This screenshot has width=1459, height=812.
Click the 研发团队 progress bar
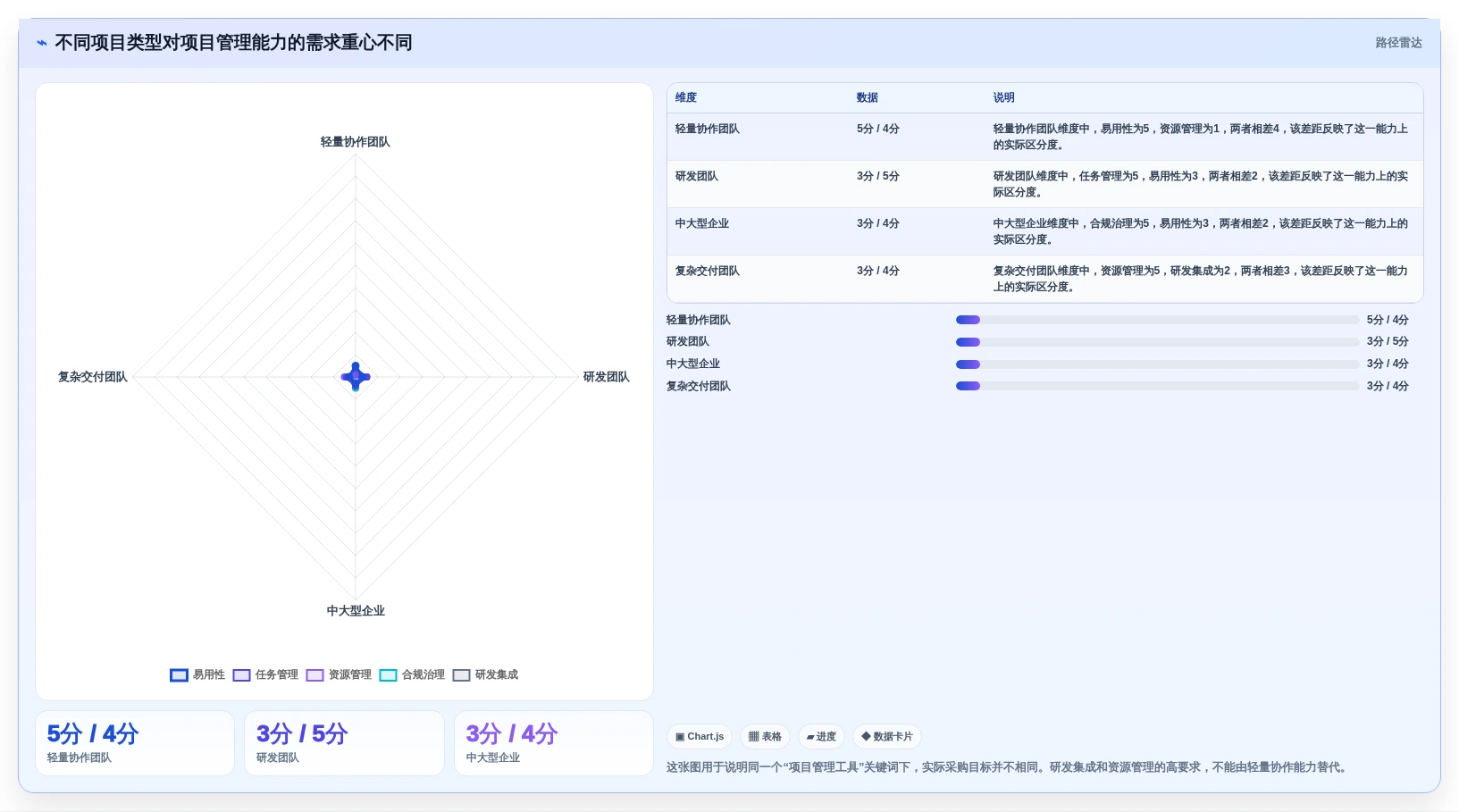1157,342
